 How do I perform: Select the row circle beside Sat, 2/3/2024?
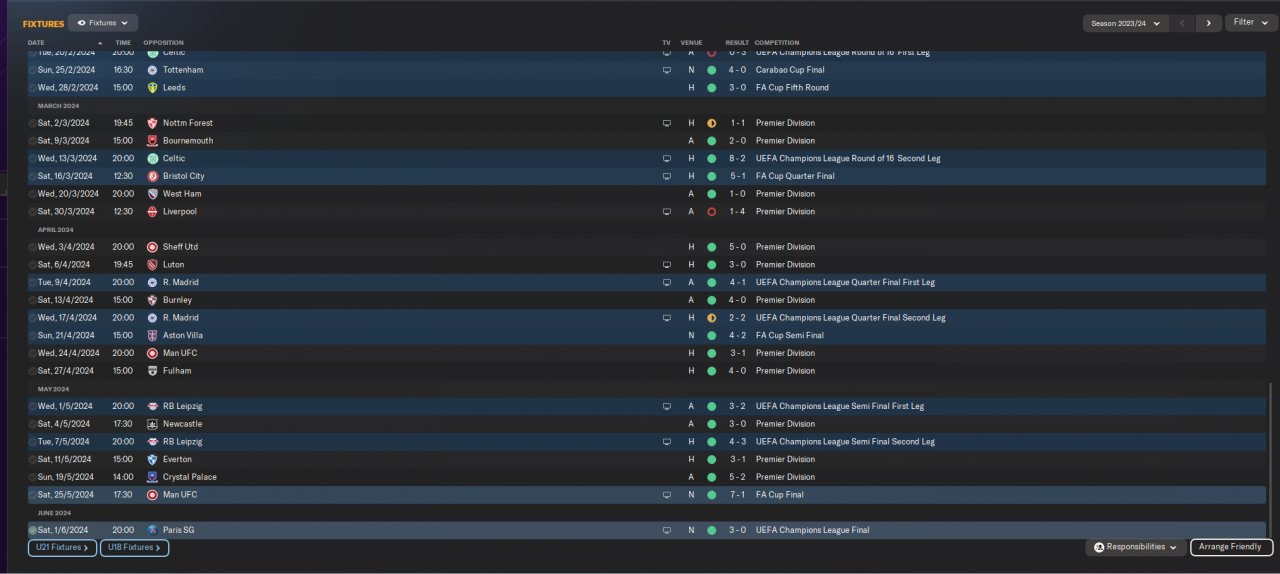(33, 123)
